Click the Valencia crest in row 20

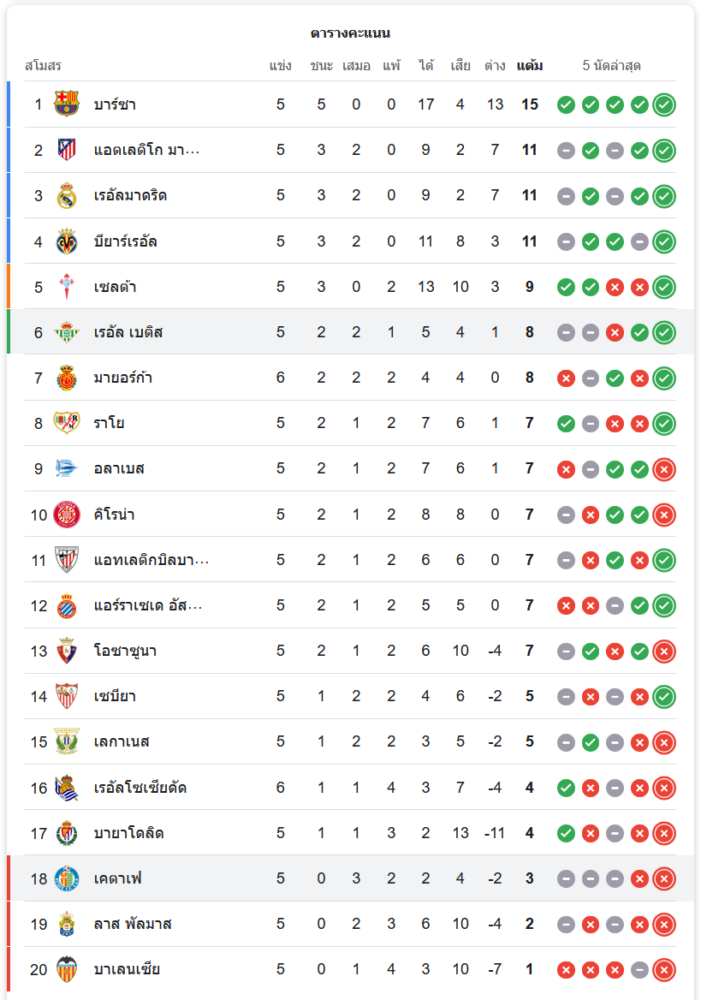[x=66, y=969]
